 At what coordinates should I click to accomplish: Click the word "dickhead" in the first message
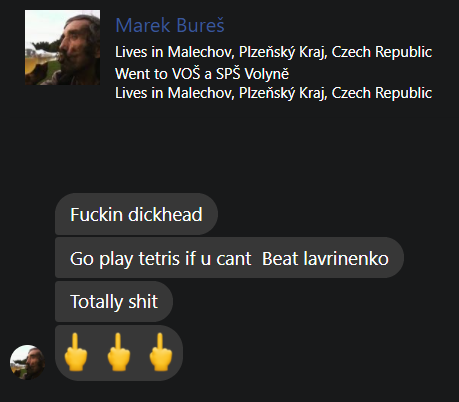(x=165, y=214)
